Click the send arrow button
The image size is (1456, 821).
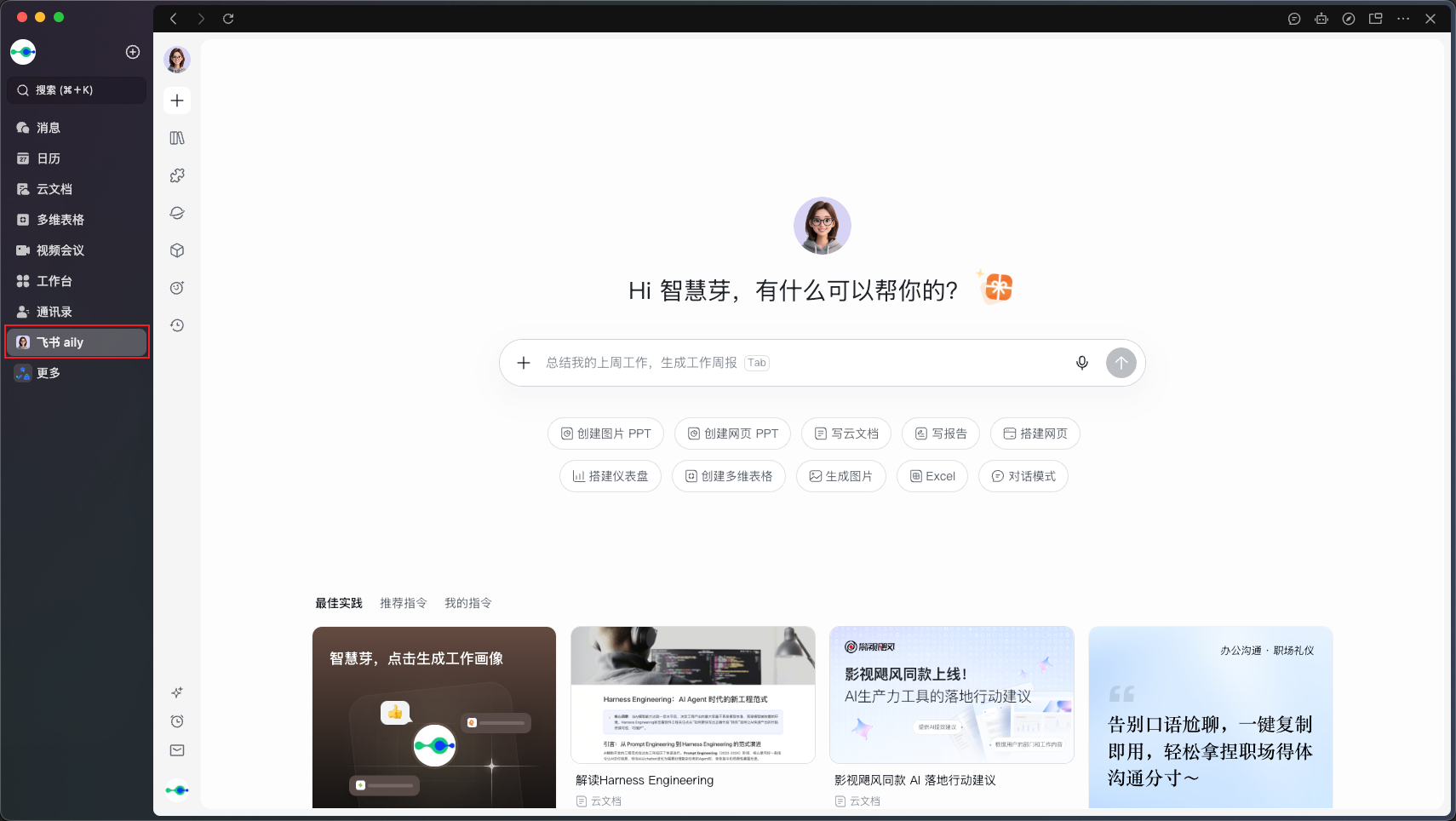1121,363
